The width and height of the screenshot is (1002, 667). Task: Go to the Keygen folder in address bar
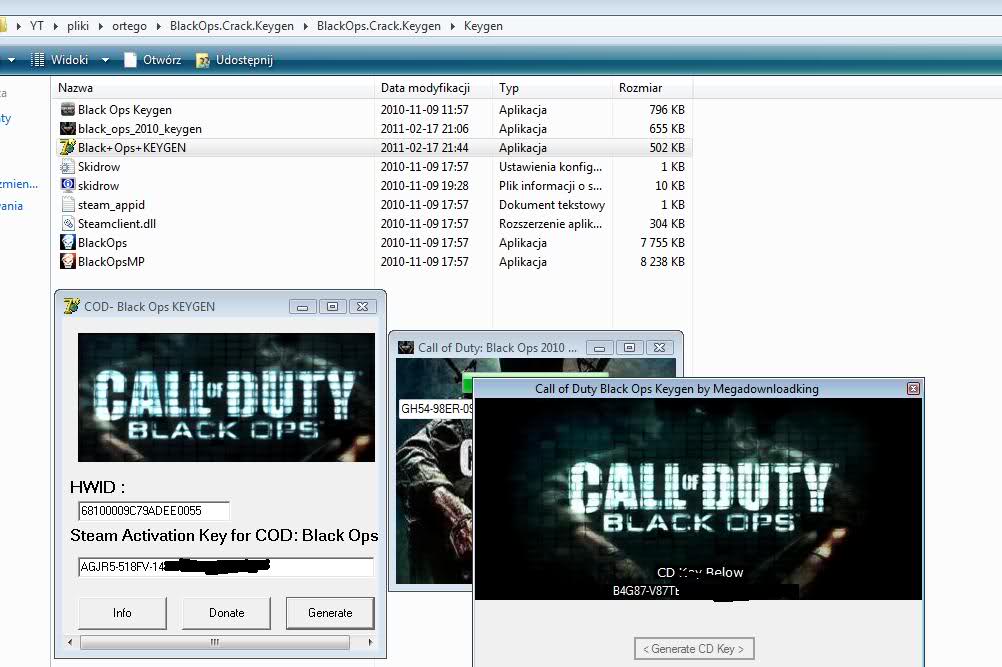click(483, 26)
